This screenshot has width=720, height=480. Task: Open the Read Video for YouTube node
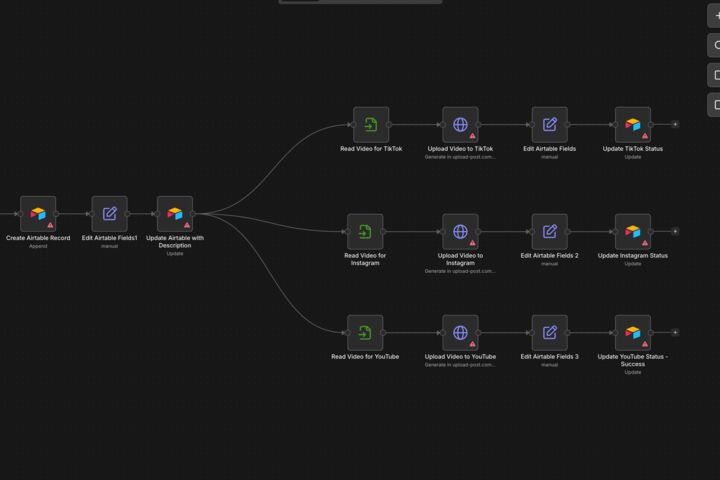coord(365,333)
